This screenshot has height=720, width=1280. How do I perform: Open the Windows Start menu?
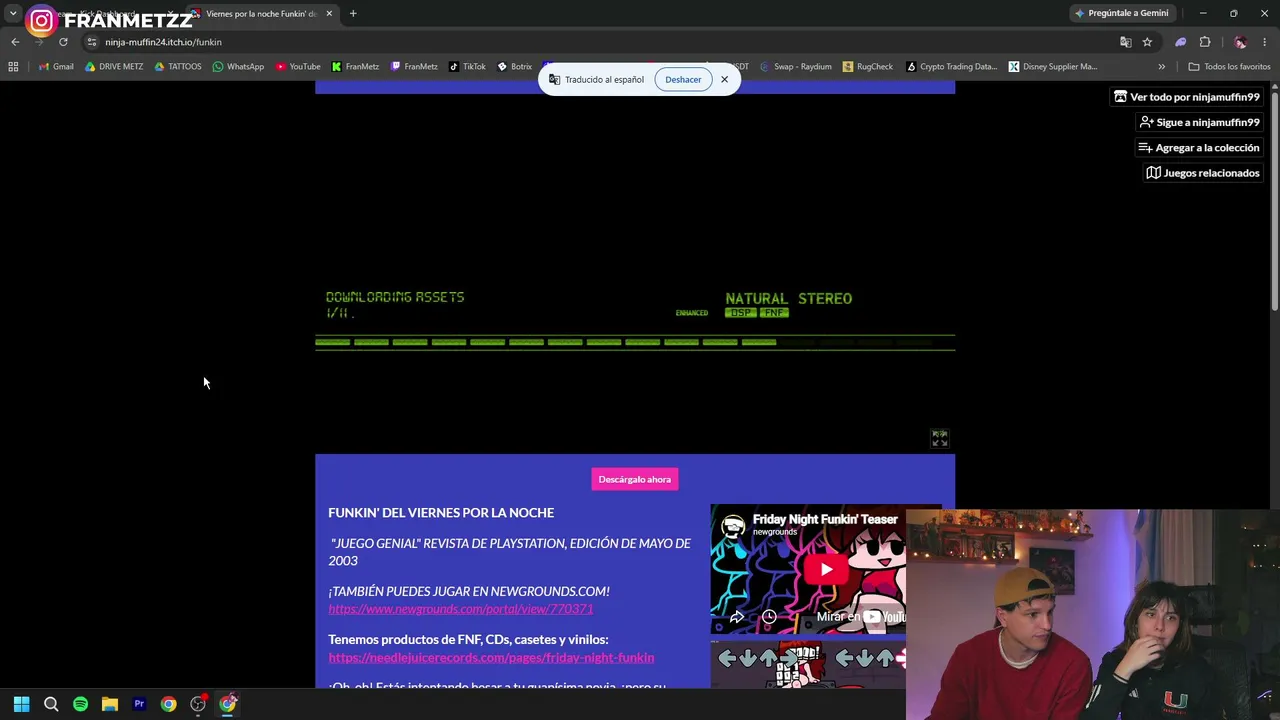(21, 704)
